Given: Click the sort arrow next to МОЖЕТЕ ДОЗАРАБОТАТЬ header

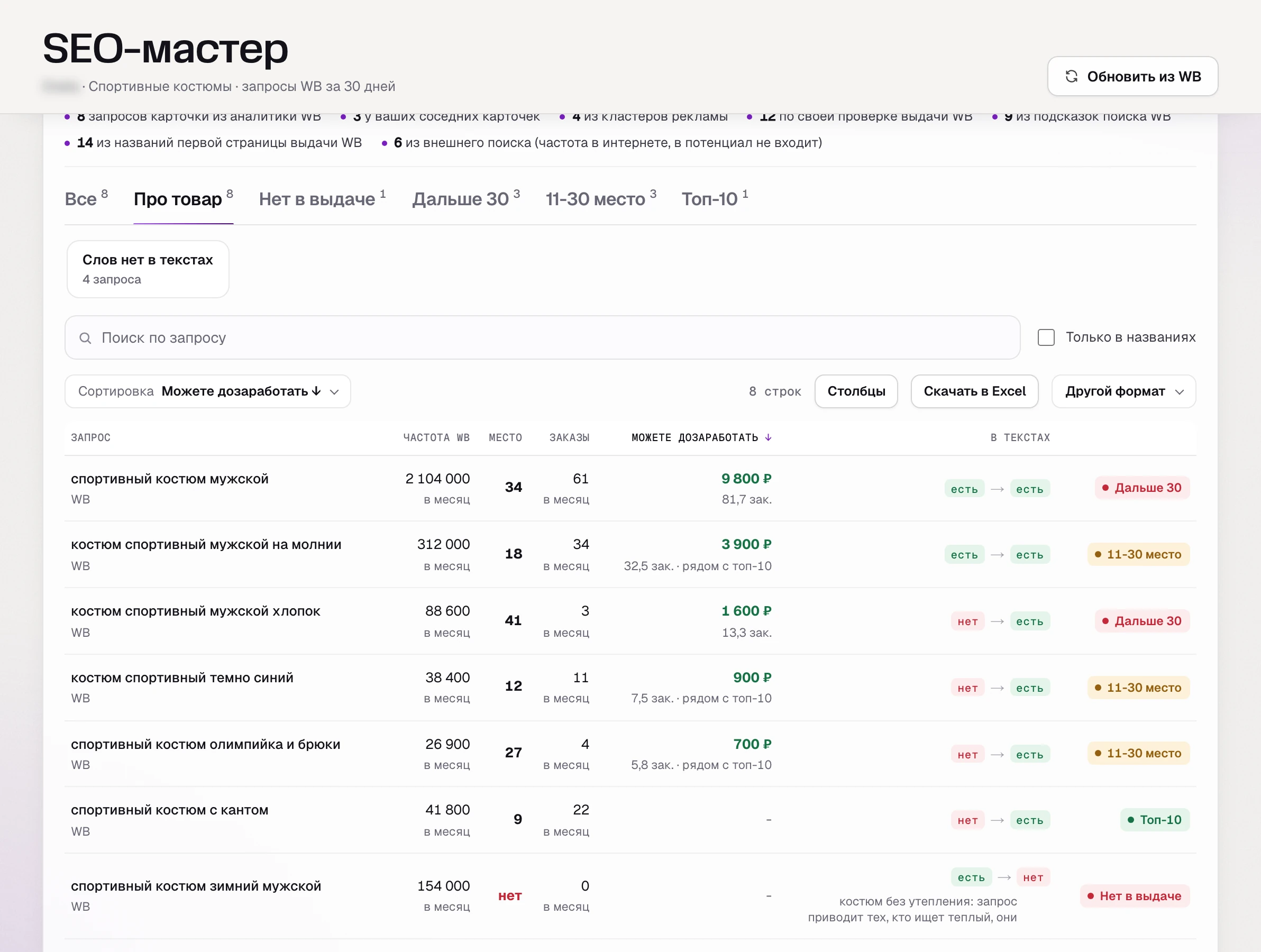Looking at the screenshot, I should [x=768, y=437].
